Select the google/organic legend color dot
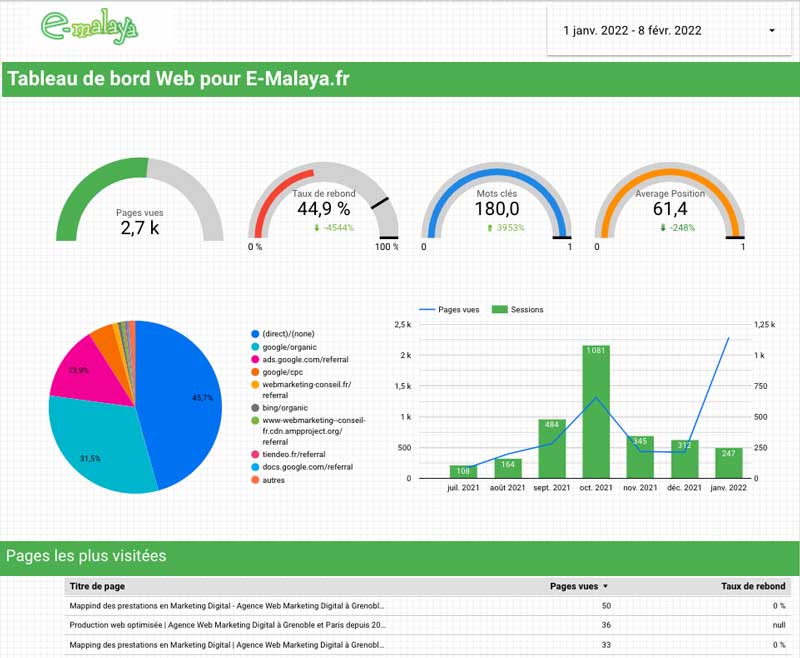Viewport: 800px width, 658px height. point(255,347)
